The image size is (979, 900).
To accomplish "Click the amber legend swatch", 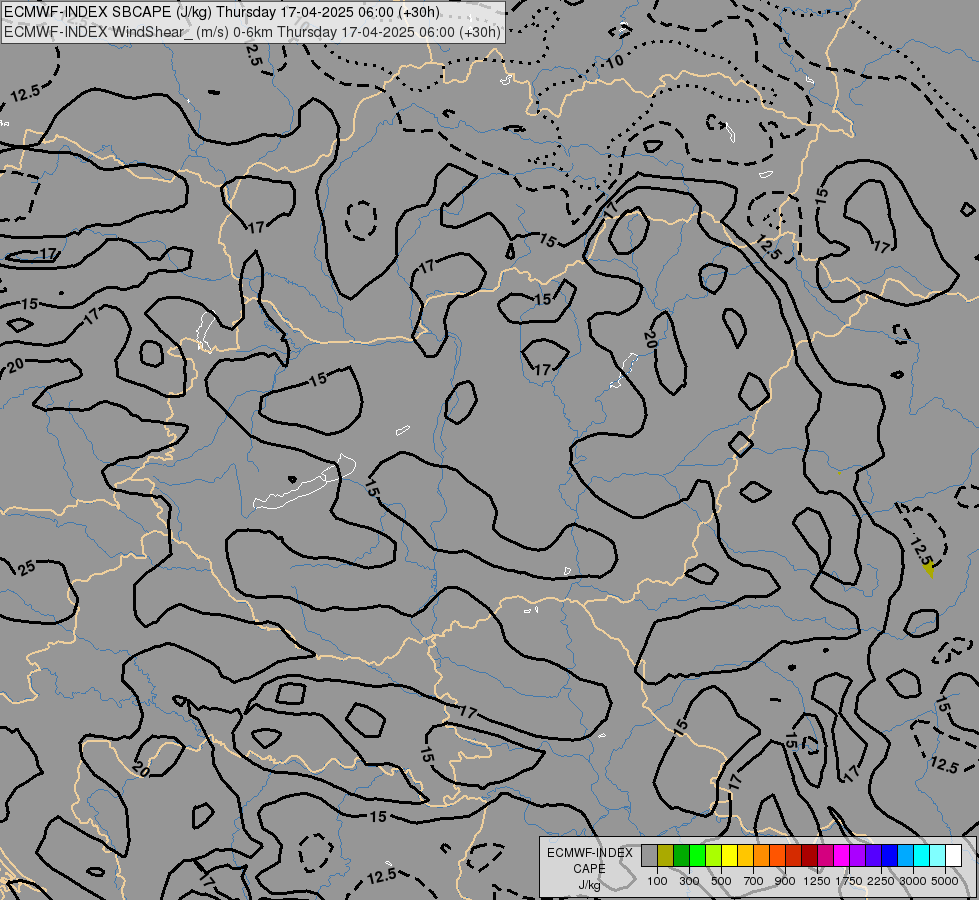I will click(745, 856).
